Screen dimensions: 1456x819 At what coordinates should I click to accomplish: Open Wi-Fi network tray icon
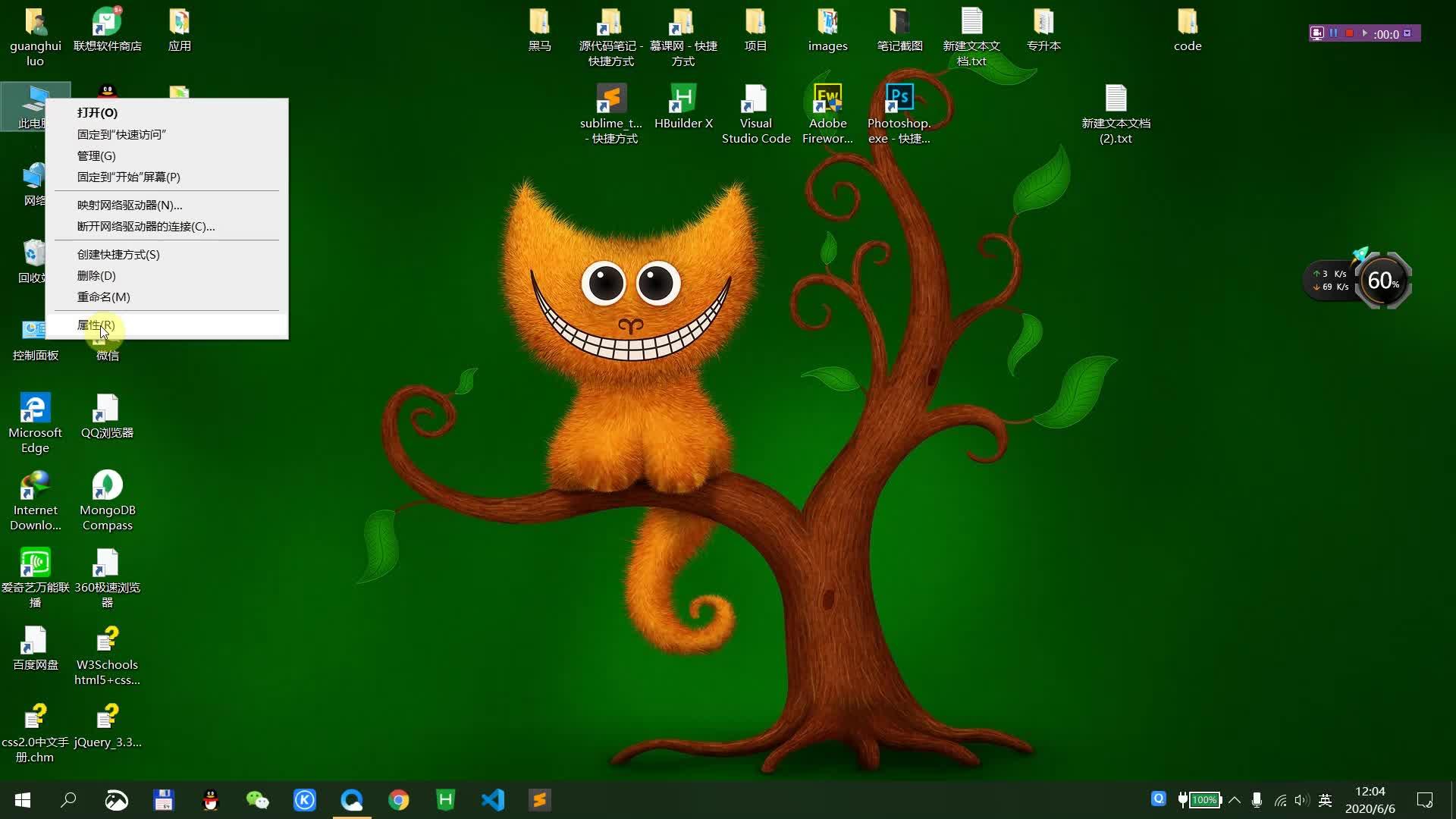[x=1280, y=800]
